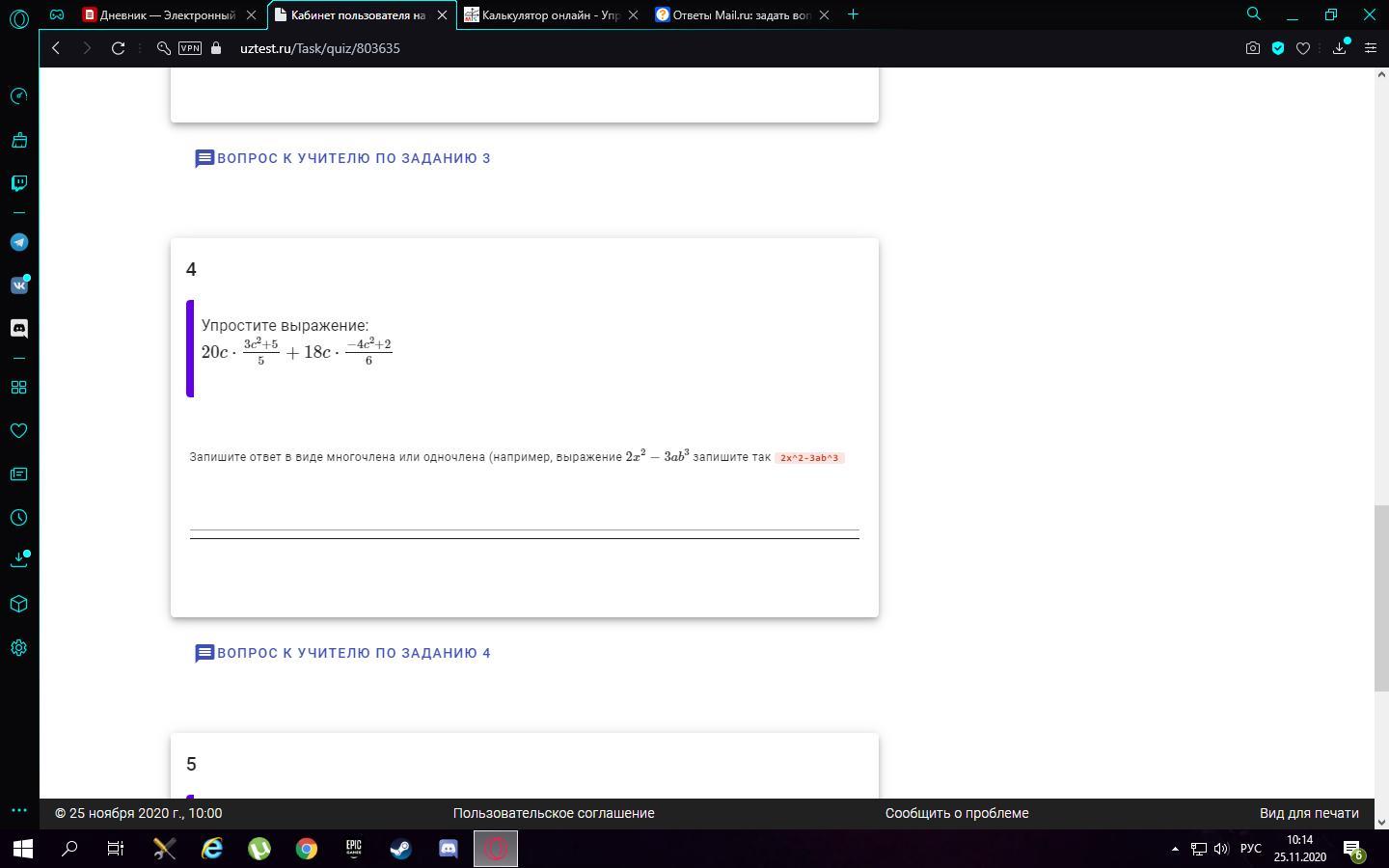Click the address bar URL

[x=320, y=48]
